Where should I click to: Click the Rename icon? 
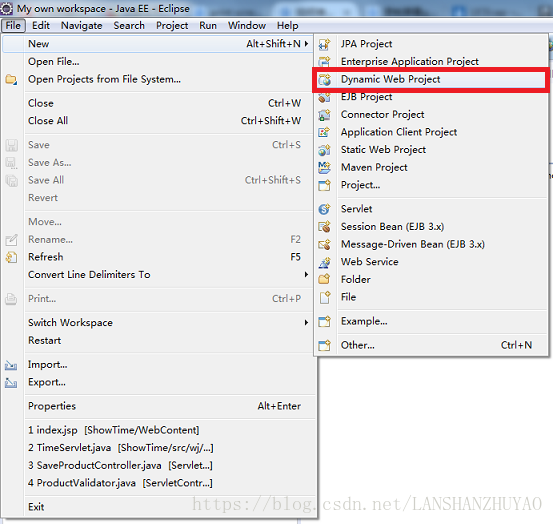[x=11, y=240]
